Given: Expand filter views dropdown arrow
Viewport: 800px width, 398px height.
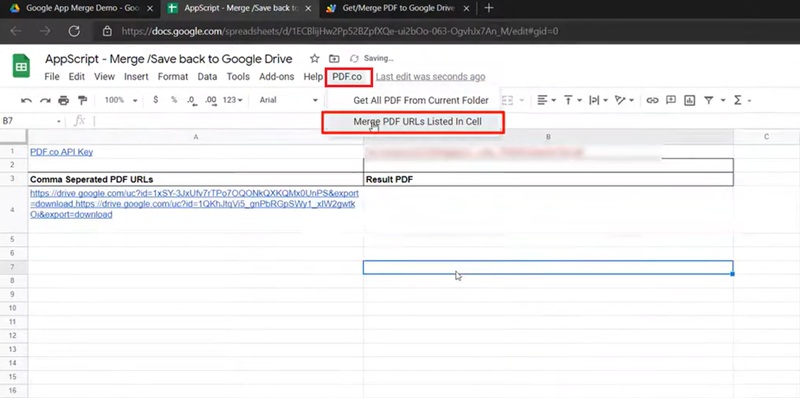Looking at the screenshot, I should click(x=723, y=101).
